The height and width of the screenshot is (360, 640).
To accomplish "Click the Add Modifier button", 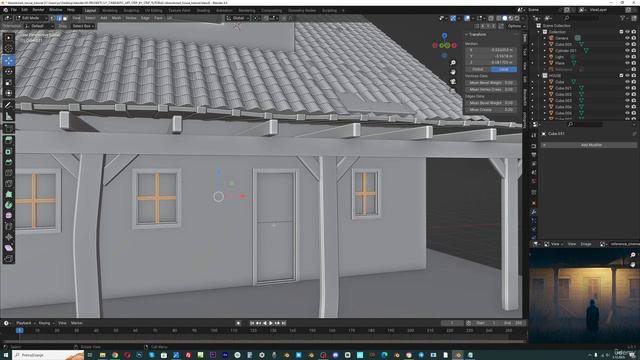I will tap(590, 145).
